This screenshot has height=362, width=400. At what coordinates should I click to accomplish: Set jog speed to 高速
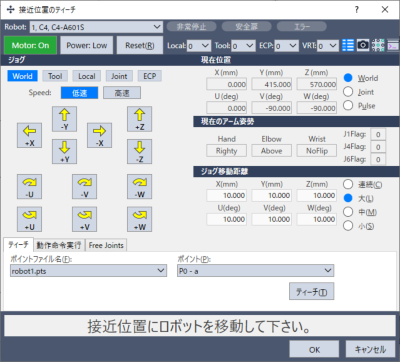pyautogui.click(x=122, y=93)
